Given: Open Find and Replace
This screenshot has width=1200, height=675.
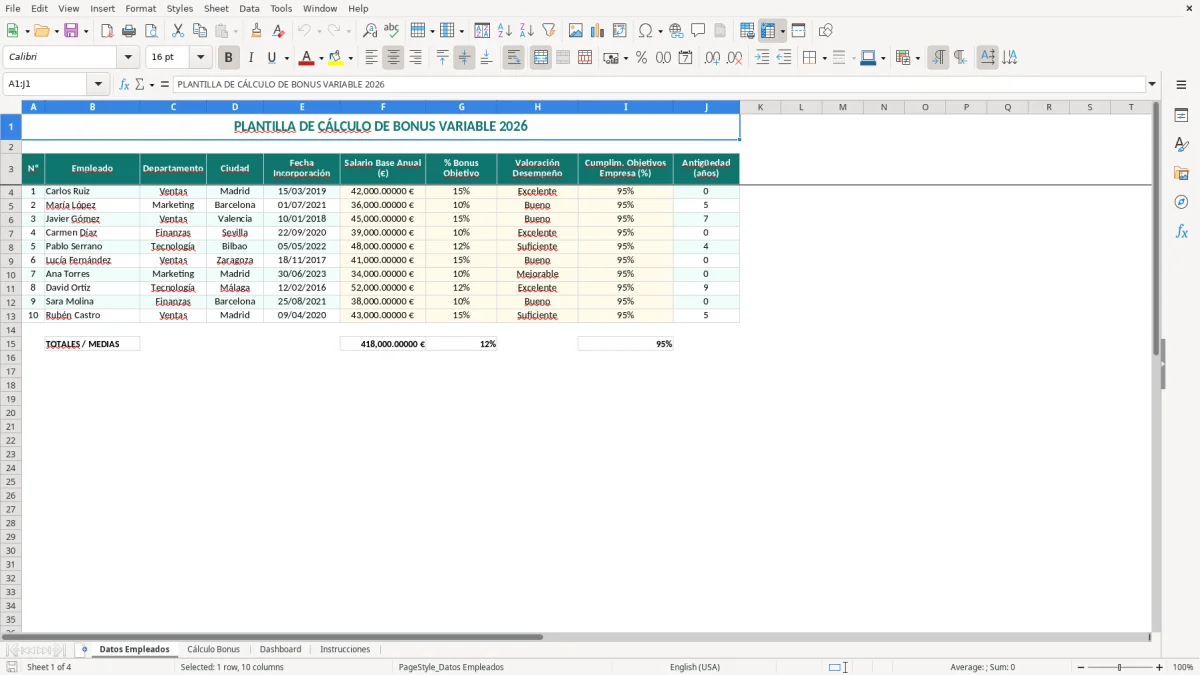Looking at the screenshot, I should coord(370,31).
